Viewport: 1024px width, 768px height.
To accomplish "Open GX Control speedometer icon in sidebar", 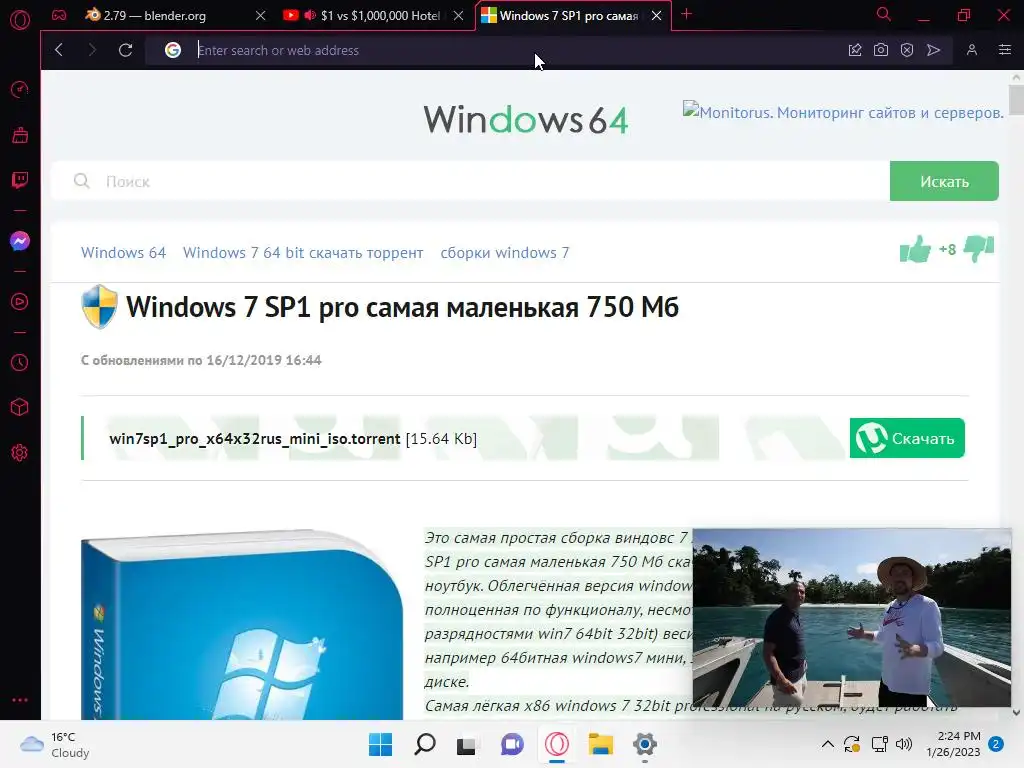I will (20, 89).
